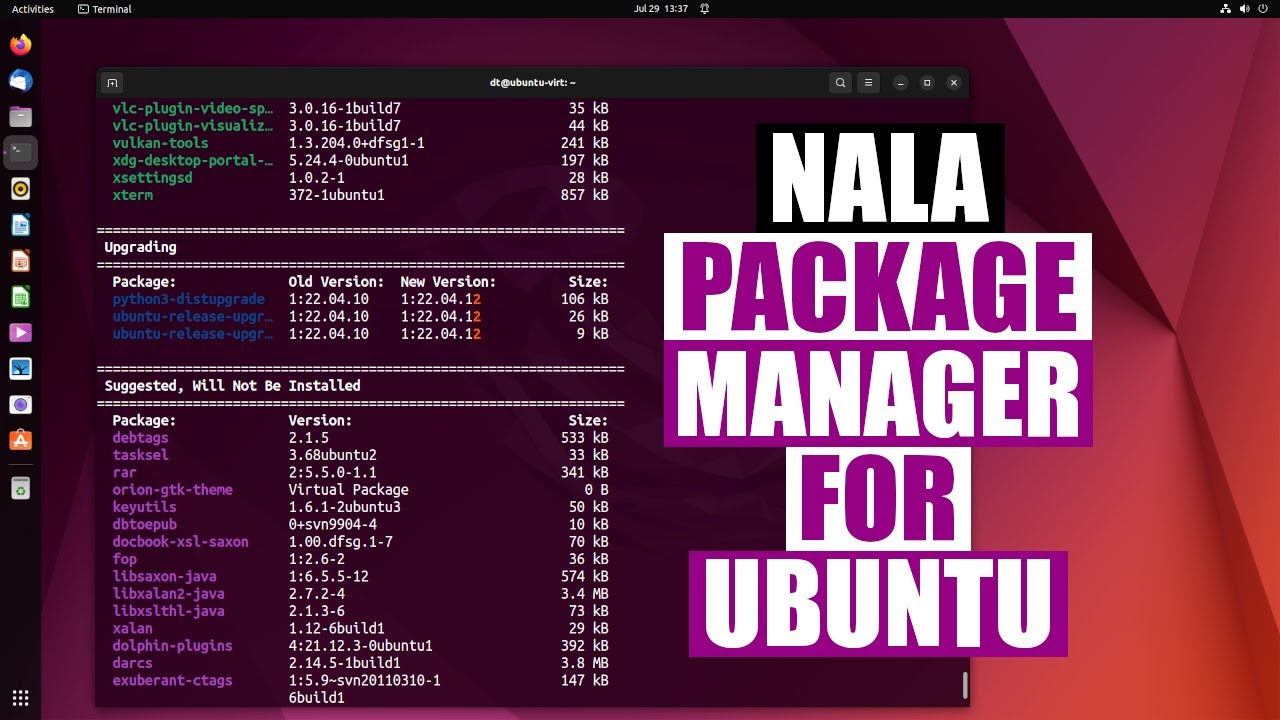The height and width of the screenshot is (720, 1280).
Task: Open the power menu in the top bar
Action: pos(1263,9)
